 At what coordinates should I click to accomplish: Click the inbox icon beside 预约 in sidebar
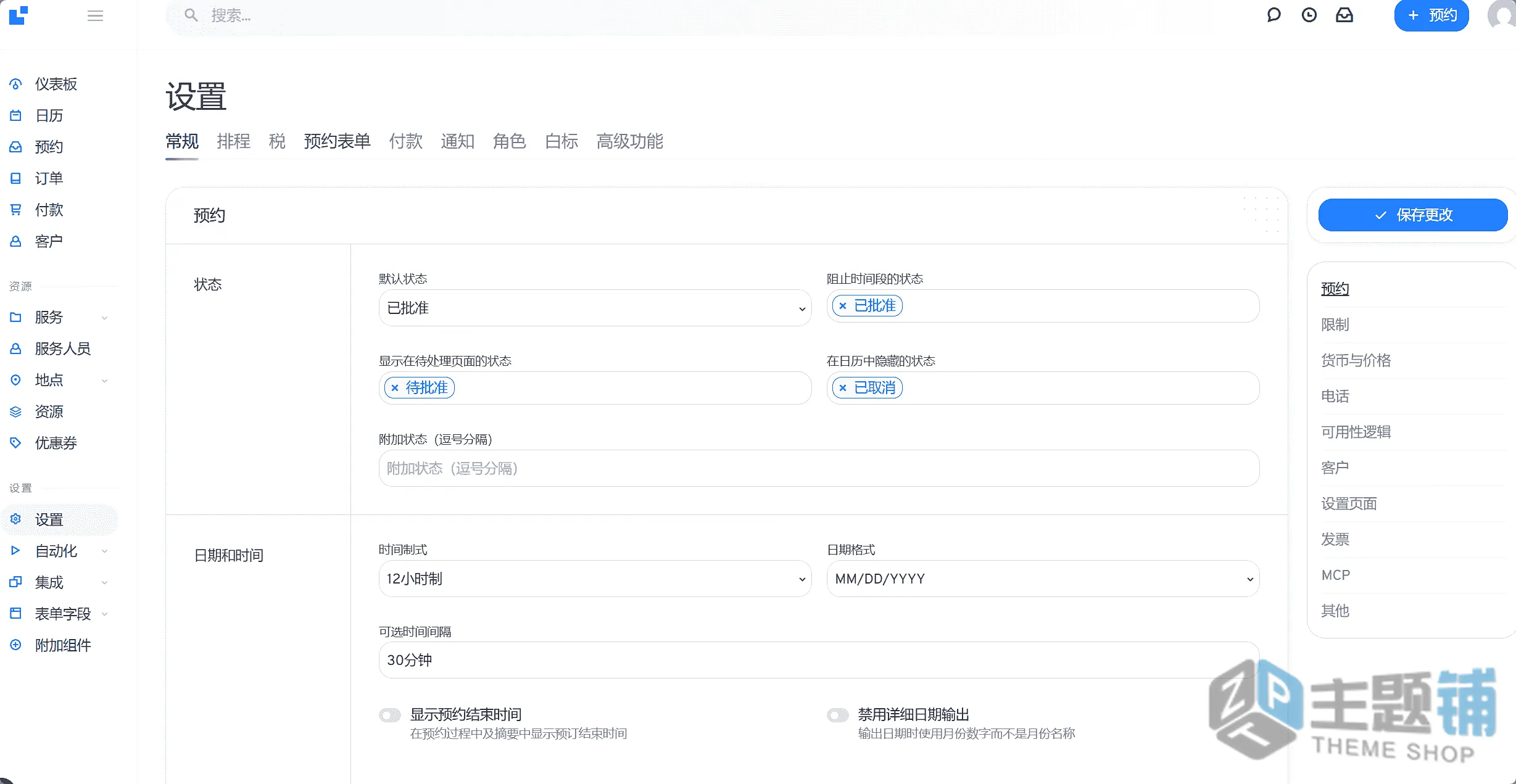(x=16, y=147)
